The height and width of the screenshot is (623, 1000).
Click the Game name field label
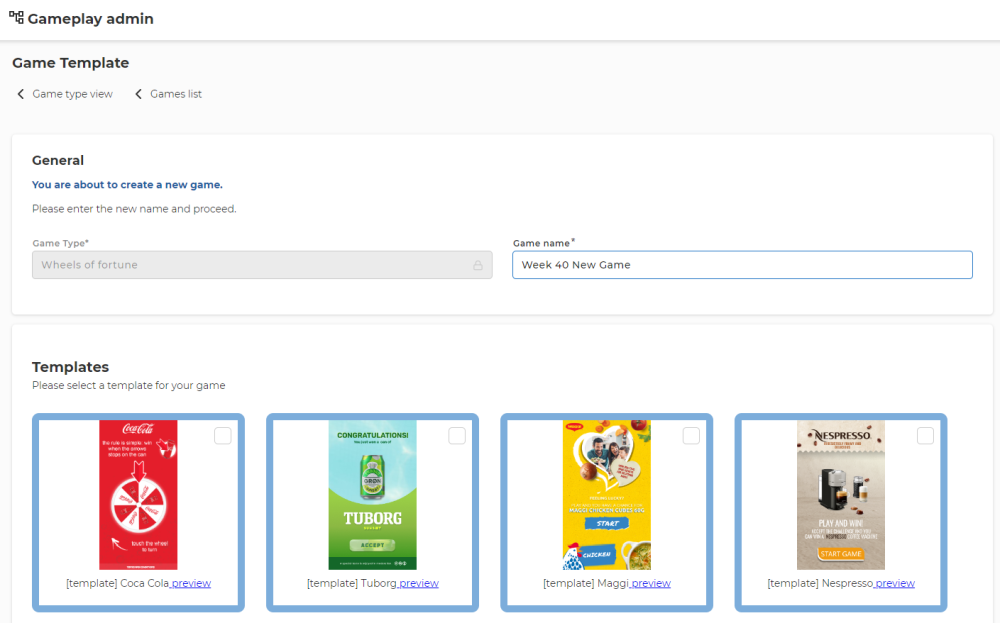pyautogui.click(x=544, y=243)
